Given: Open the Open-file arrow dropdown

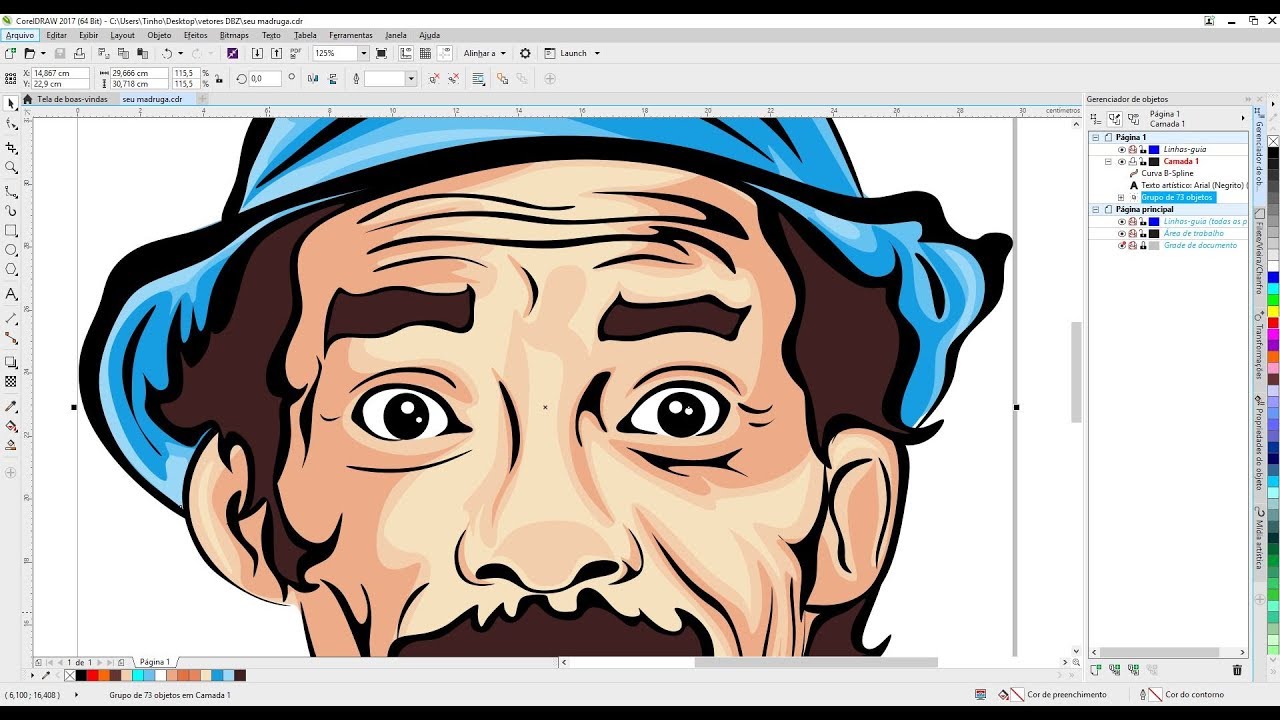Looking at the screenshot, I should pyautogui.click(x=42, y=53).
